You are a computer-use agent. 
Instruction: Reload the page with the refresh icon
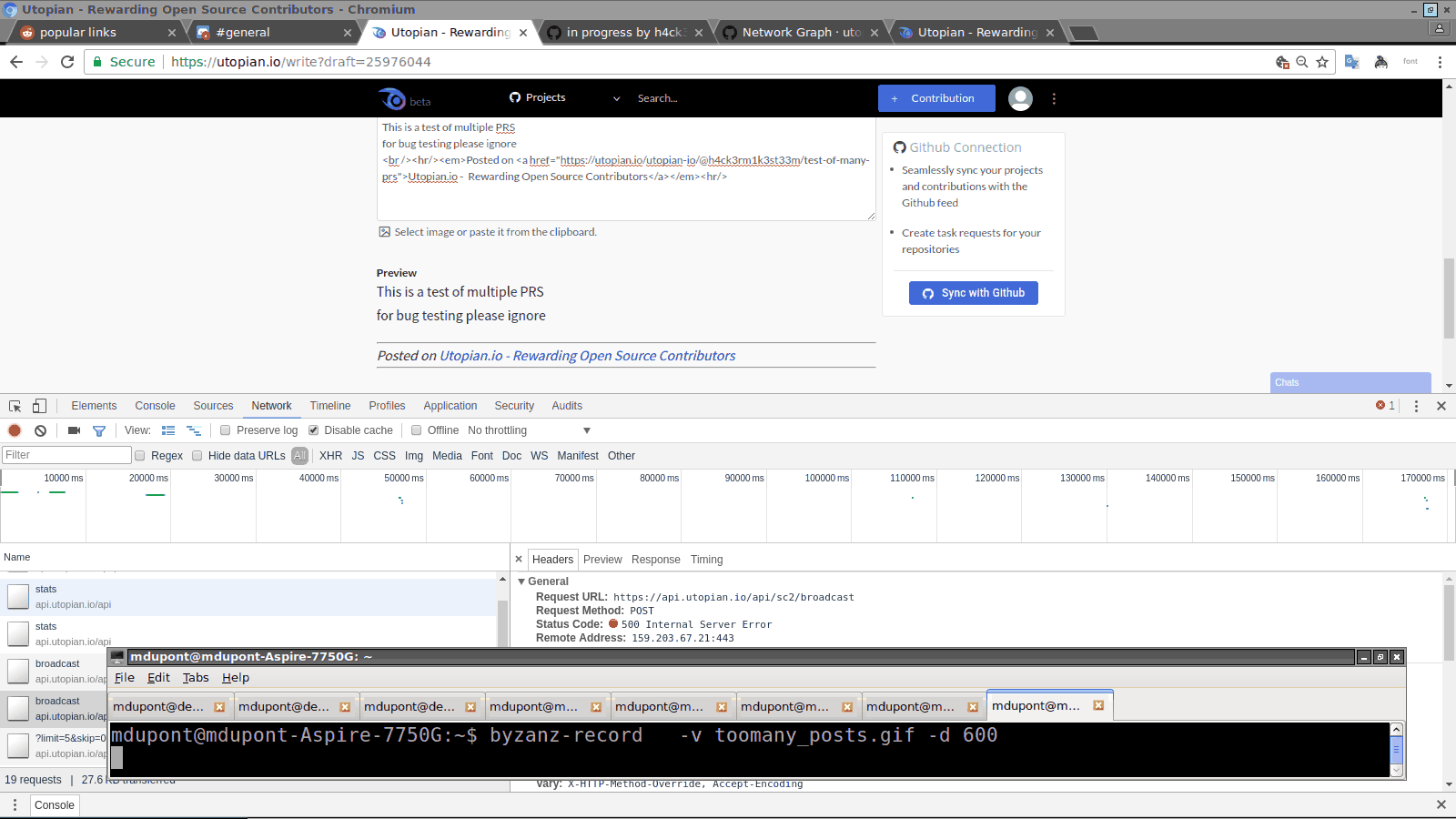pyautogui.click(x=67, y=62)
